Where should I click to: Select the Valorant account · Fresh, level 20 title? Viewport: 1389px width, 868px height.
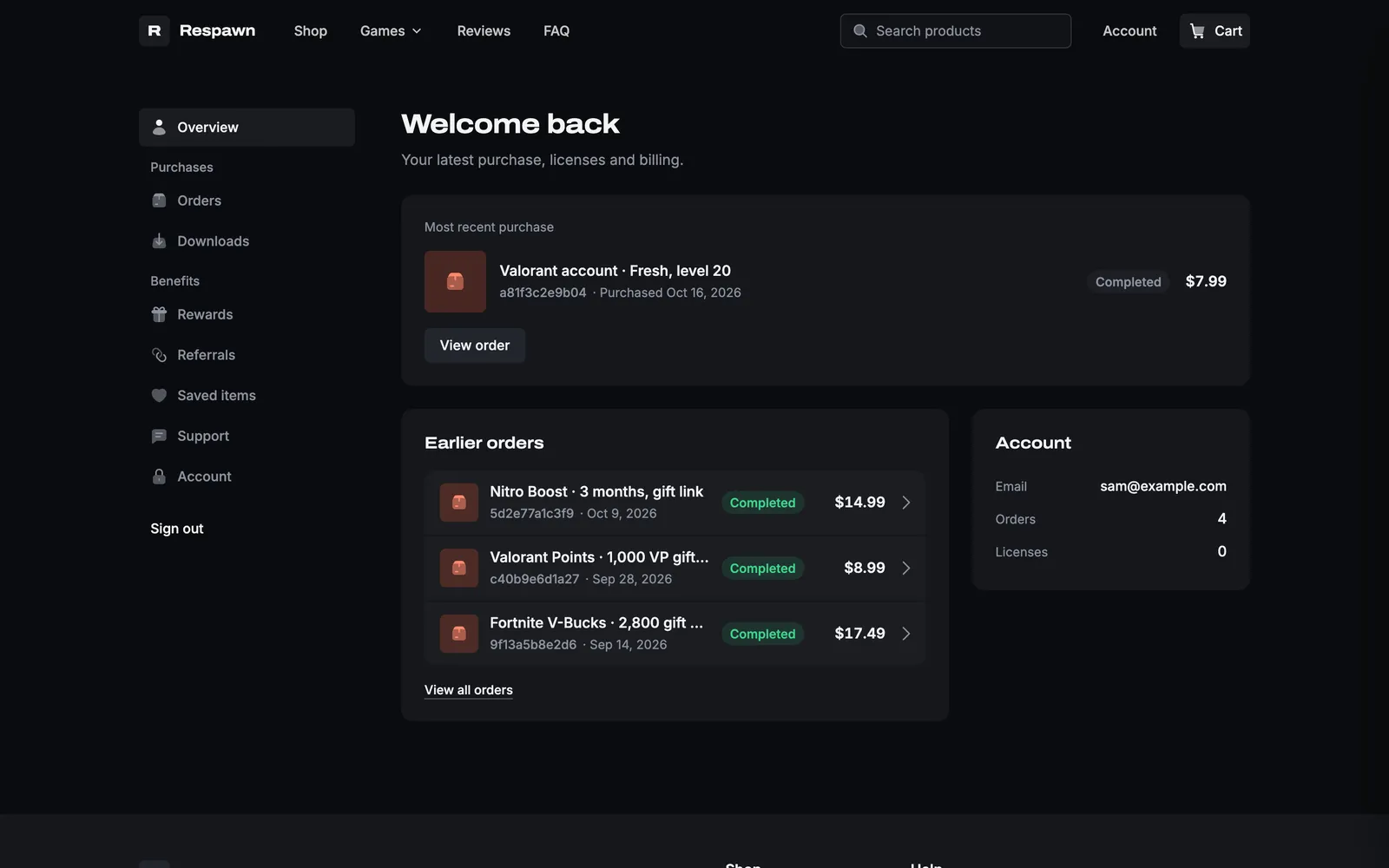[x=616, y=271]
